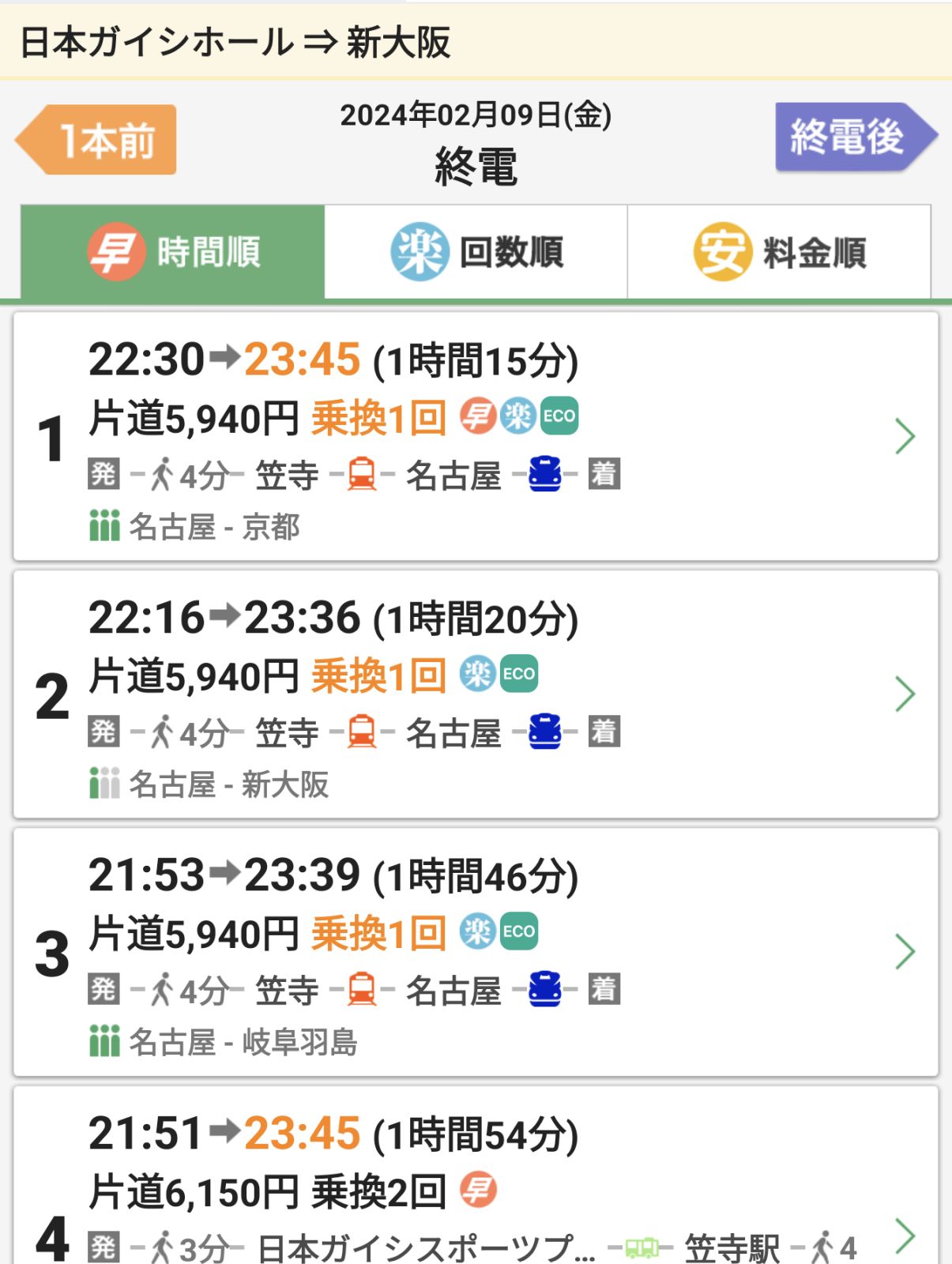The width and height of the screenshot is (952, 1264).
Task: Tap the 早 icon in route 4
Action: coord(478,1190)
